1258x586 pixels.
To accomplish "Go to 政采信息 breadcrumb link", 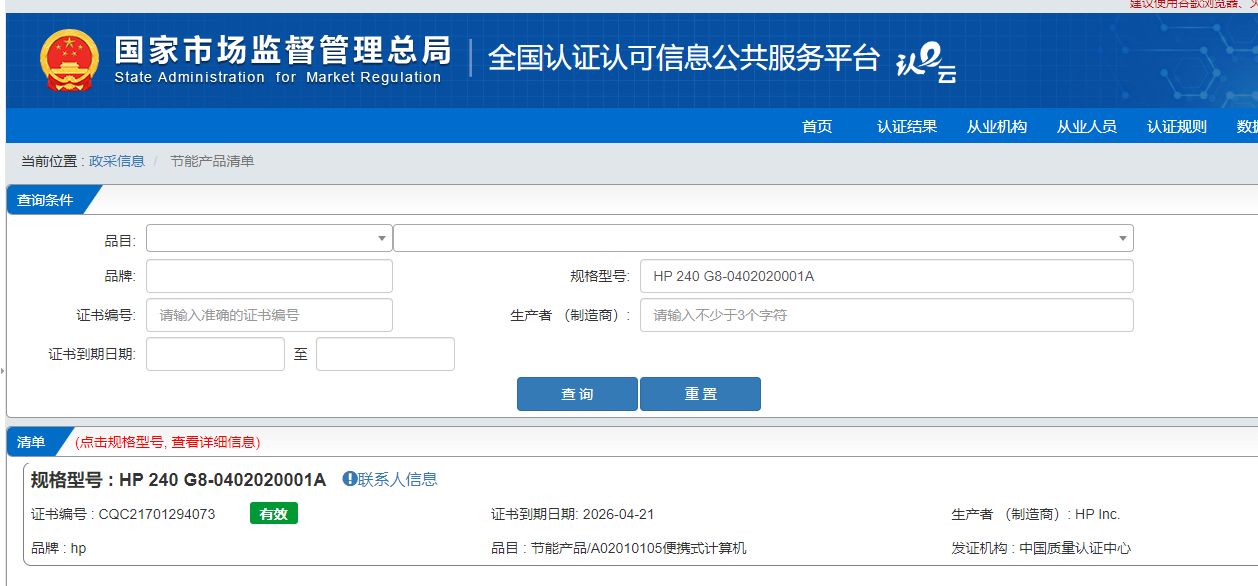I will (x=117, y=161).
